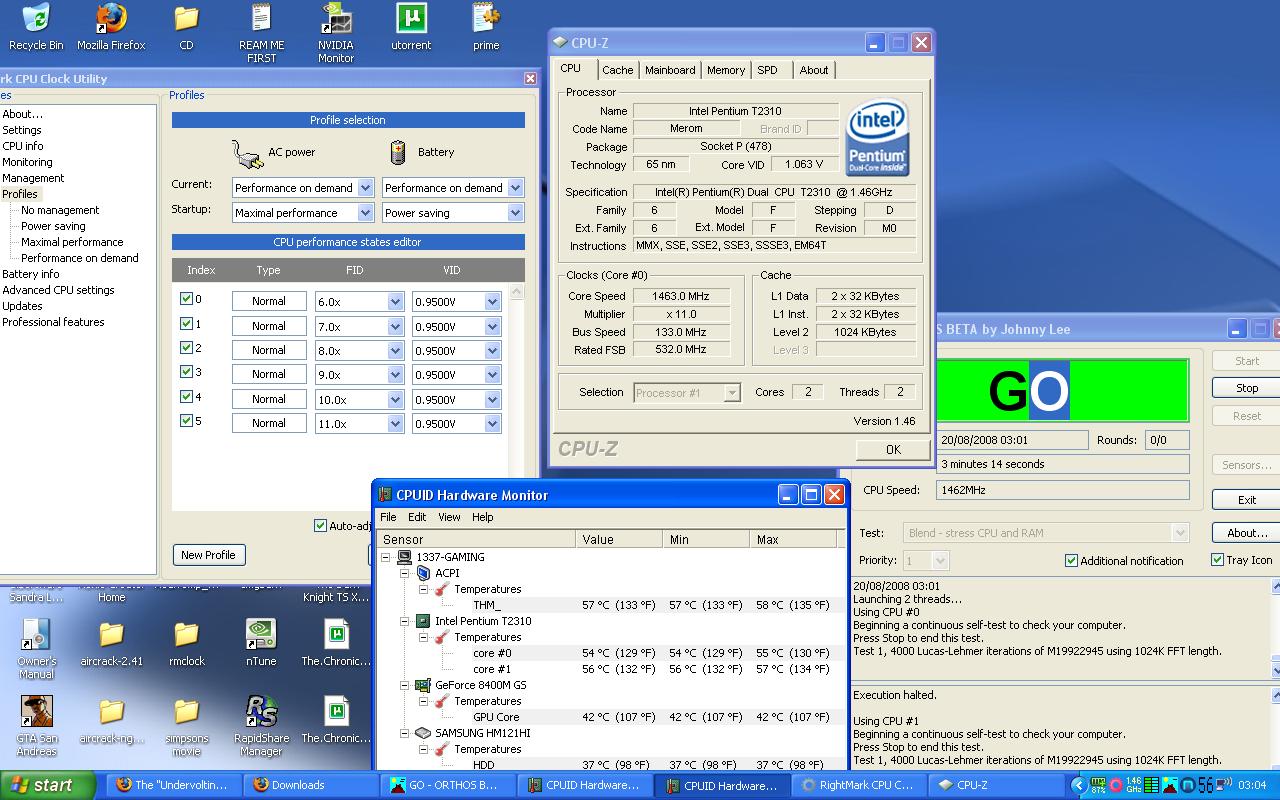
Task: Toggle the checkbox for performance state index 1
Action: click(x=186, y=324)
